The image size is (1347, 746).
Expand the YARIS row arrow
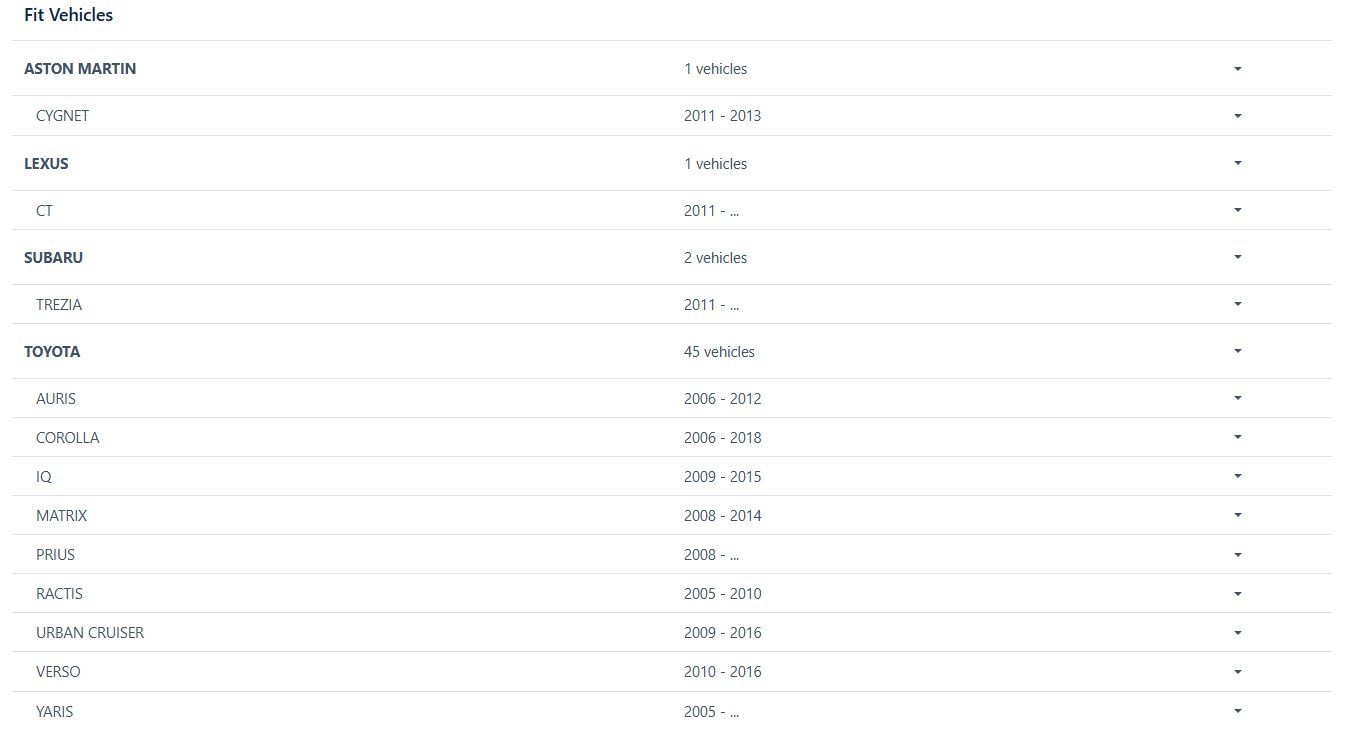pyautogui.click(x=1237, y=711)
